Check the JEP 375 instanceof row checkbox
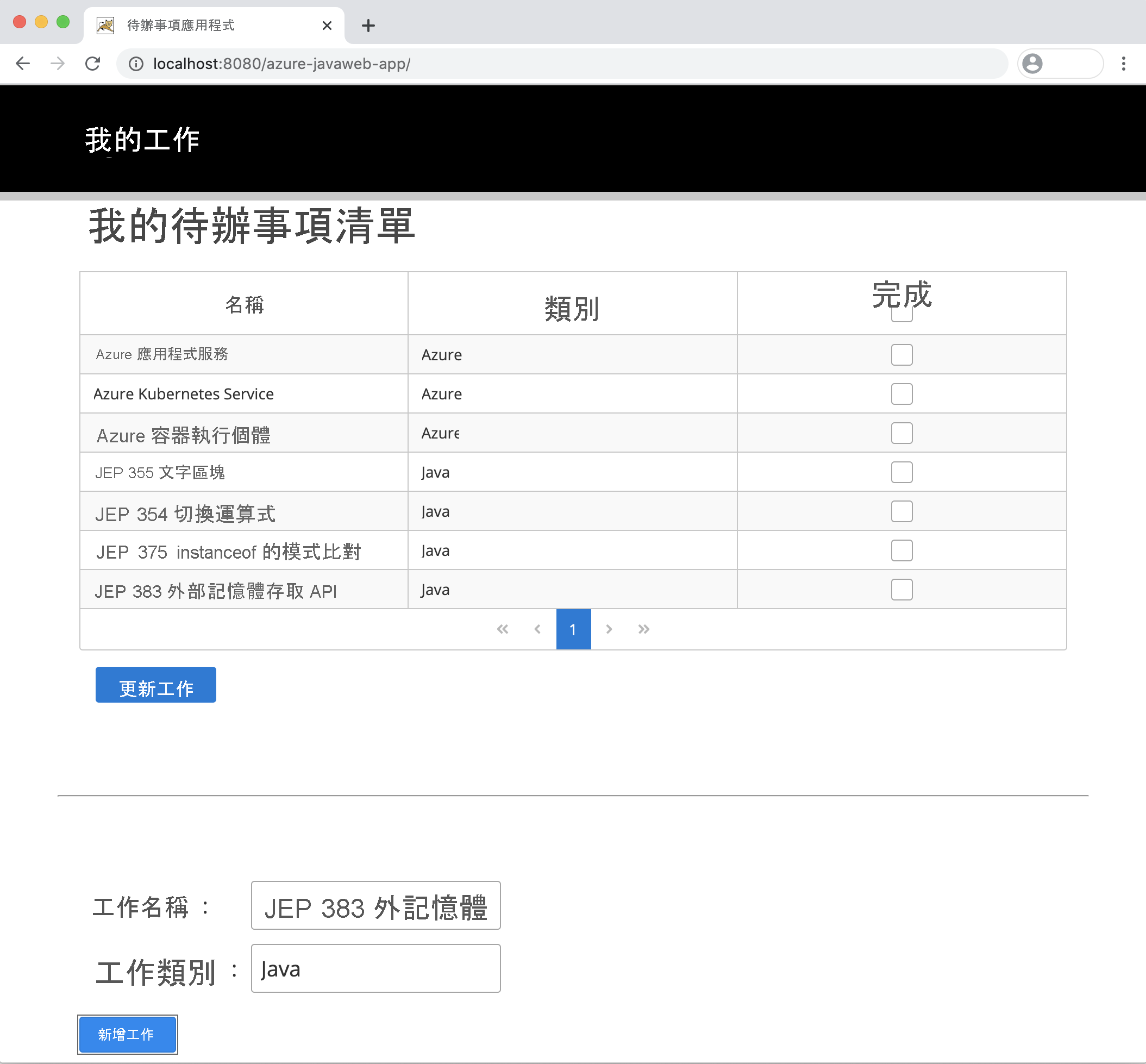1146x1064 pixels. pos(901,550)
